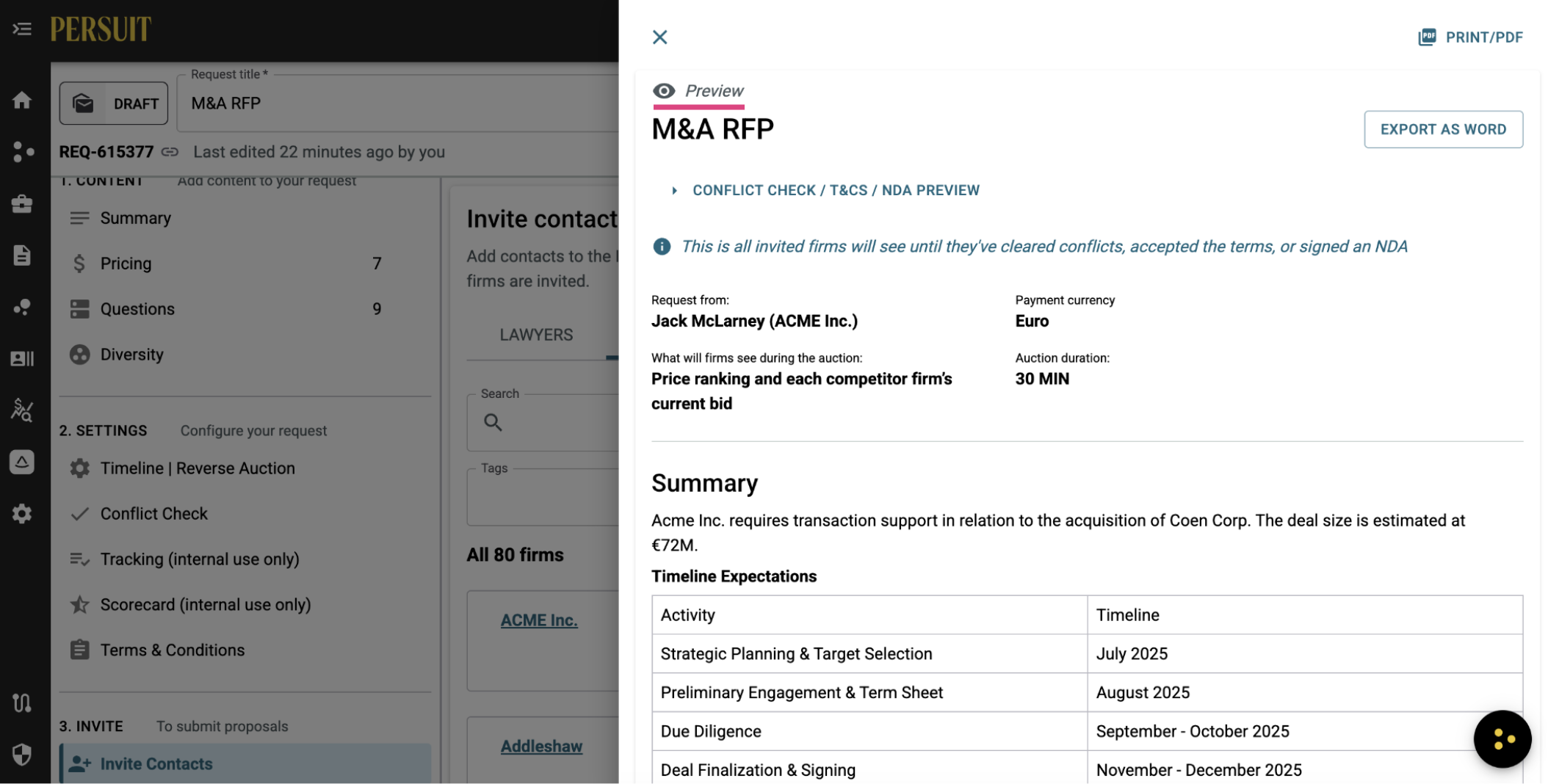1548x784 pixels.
Task: Click 'Strategic Planning & Target Selection' cell
Action: tap(869, 653)
